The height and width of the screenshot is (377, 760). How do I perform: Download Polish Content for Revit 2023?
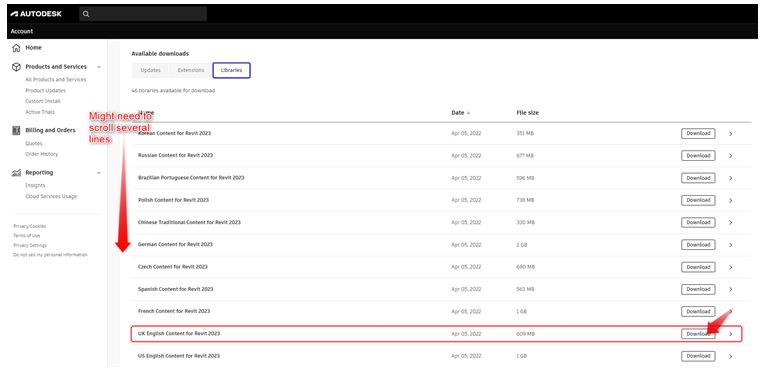pyautogui.click(x=698, y=200)
